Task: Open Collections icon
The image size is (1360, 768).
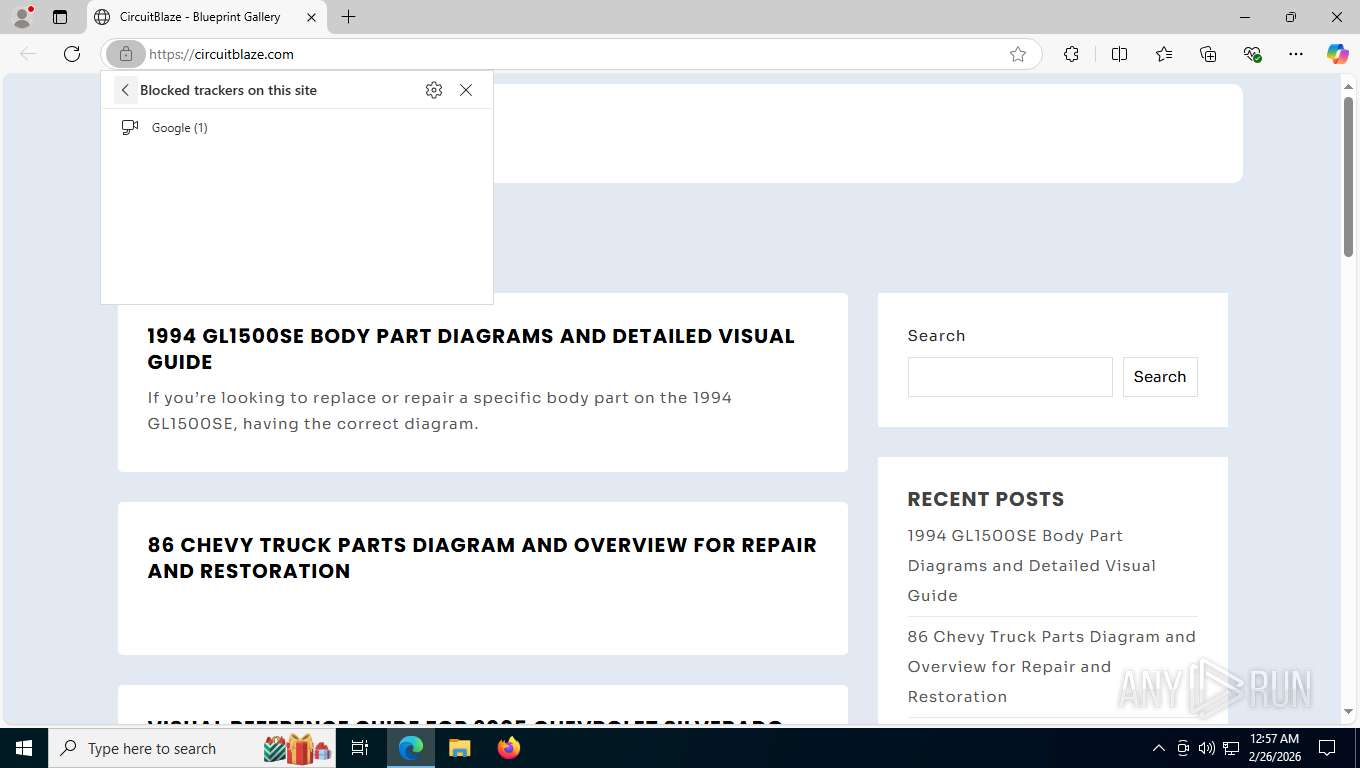Action: click(1208, 54)
